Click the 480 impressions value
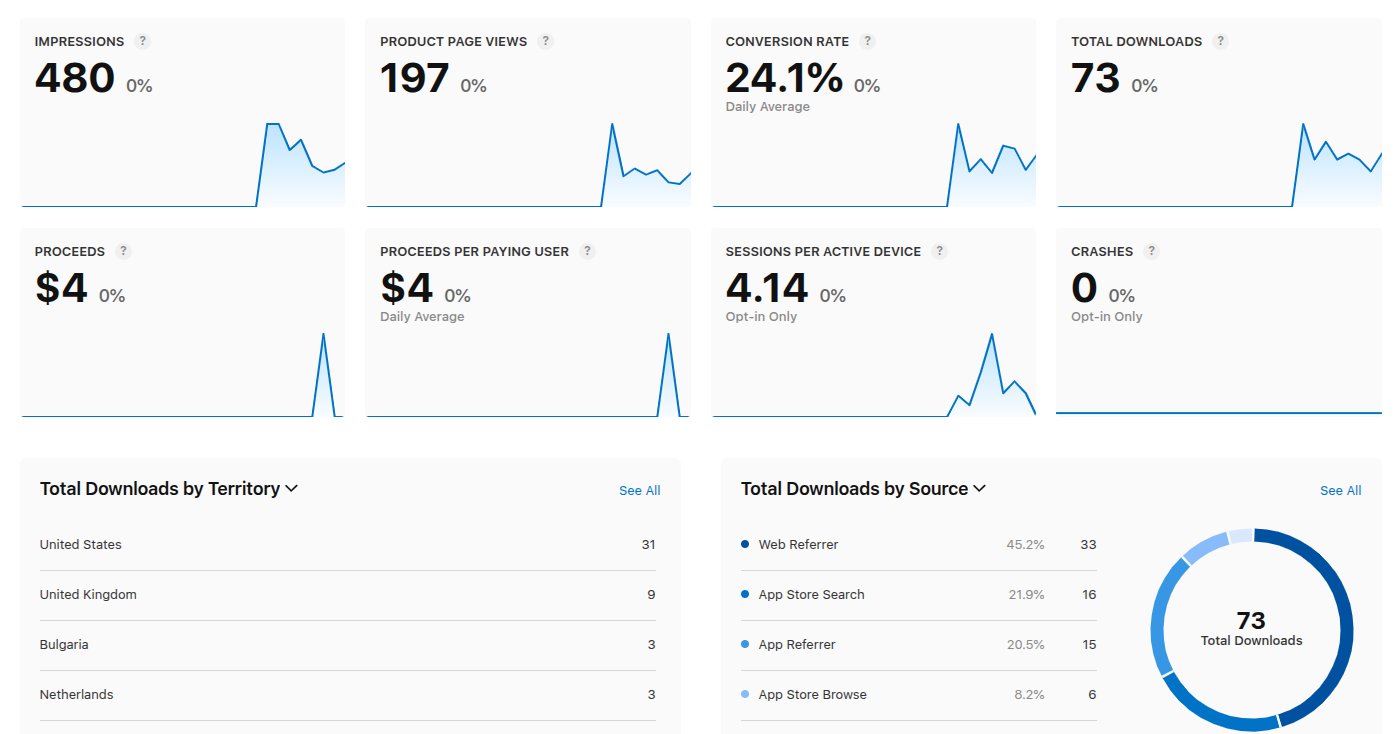The image size is (1396, 734). [x=75, y=78]
